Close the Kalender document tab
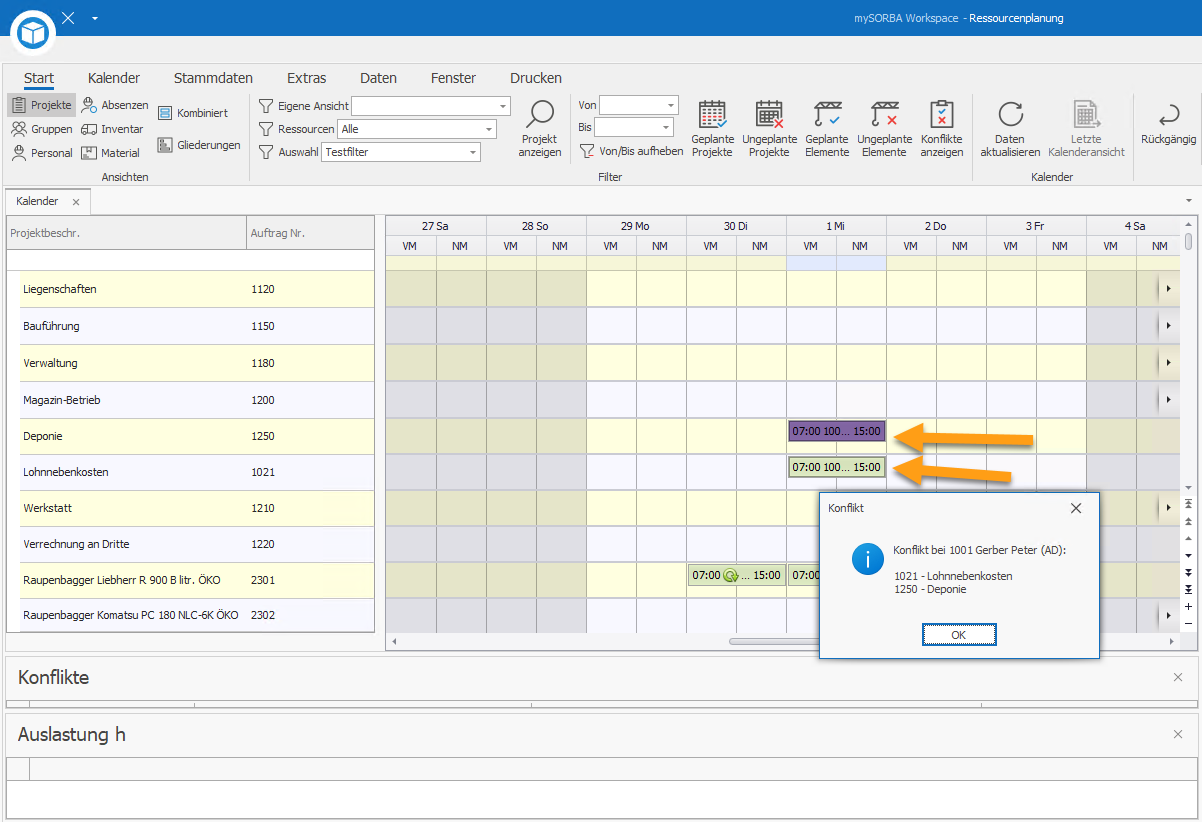The width and height of the screenshot is (1202, 822). pyautogui.click(x=76, y=202)
